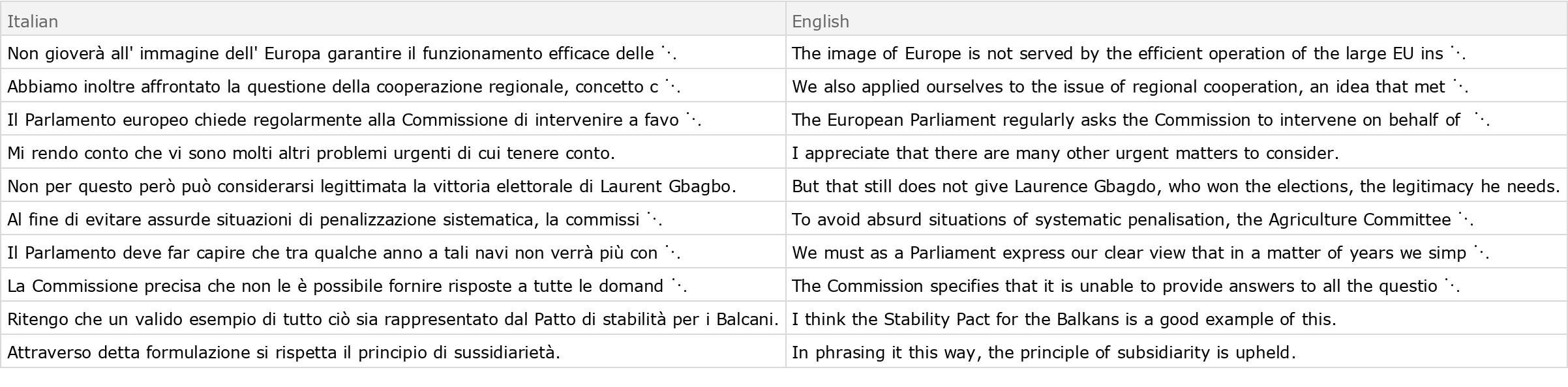The image size is (1568, 387).
Task: Select 'In phrasing it this way' cell
Action: [x=1043, y=352]
